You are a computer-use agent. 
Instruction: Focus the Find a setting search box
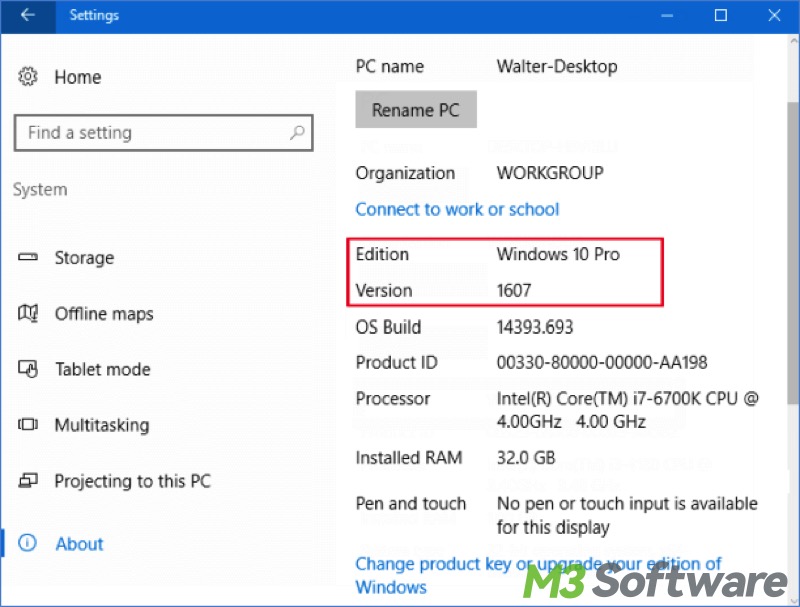click(163, 133)
